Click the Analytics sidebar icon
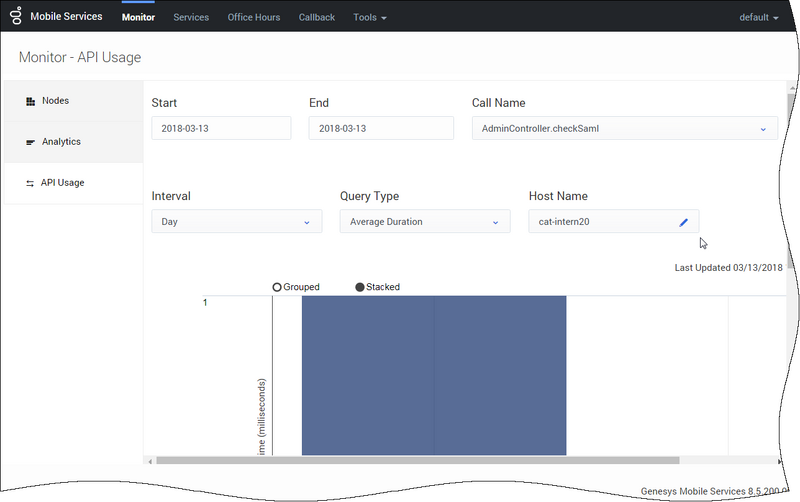800x502 pixels. click(30, 142)
